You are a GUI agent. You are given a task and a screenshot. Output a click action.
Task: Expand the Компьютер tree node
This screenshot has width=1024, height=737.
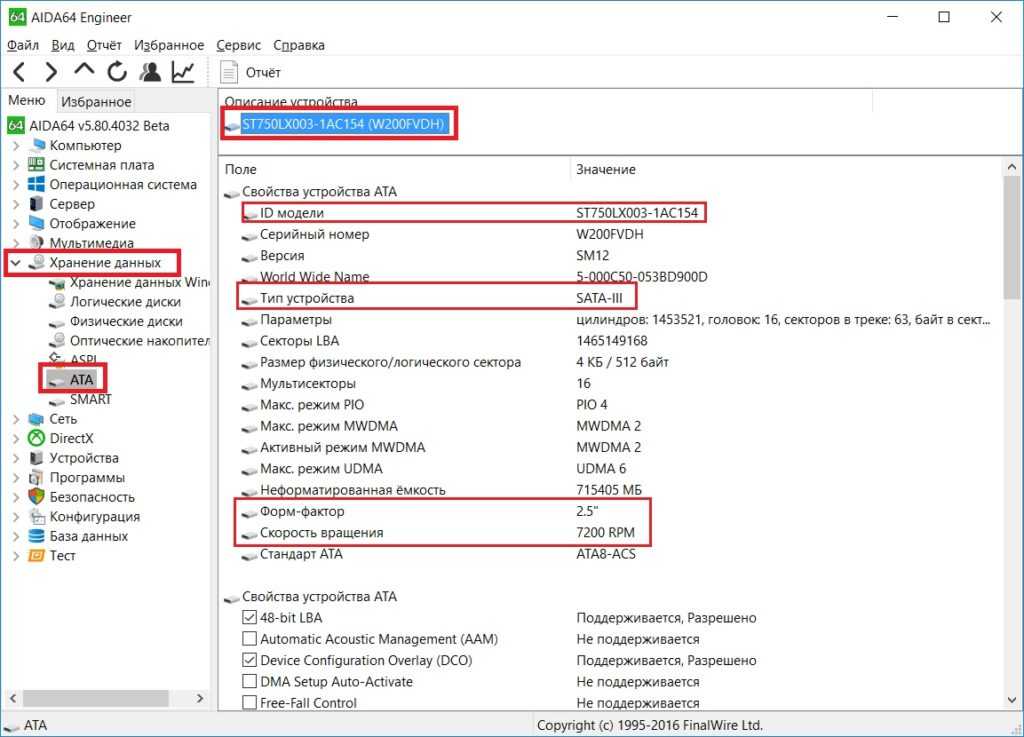click(x=16, y=145)
